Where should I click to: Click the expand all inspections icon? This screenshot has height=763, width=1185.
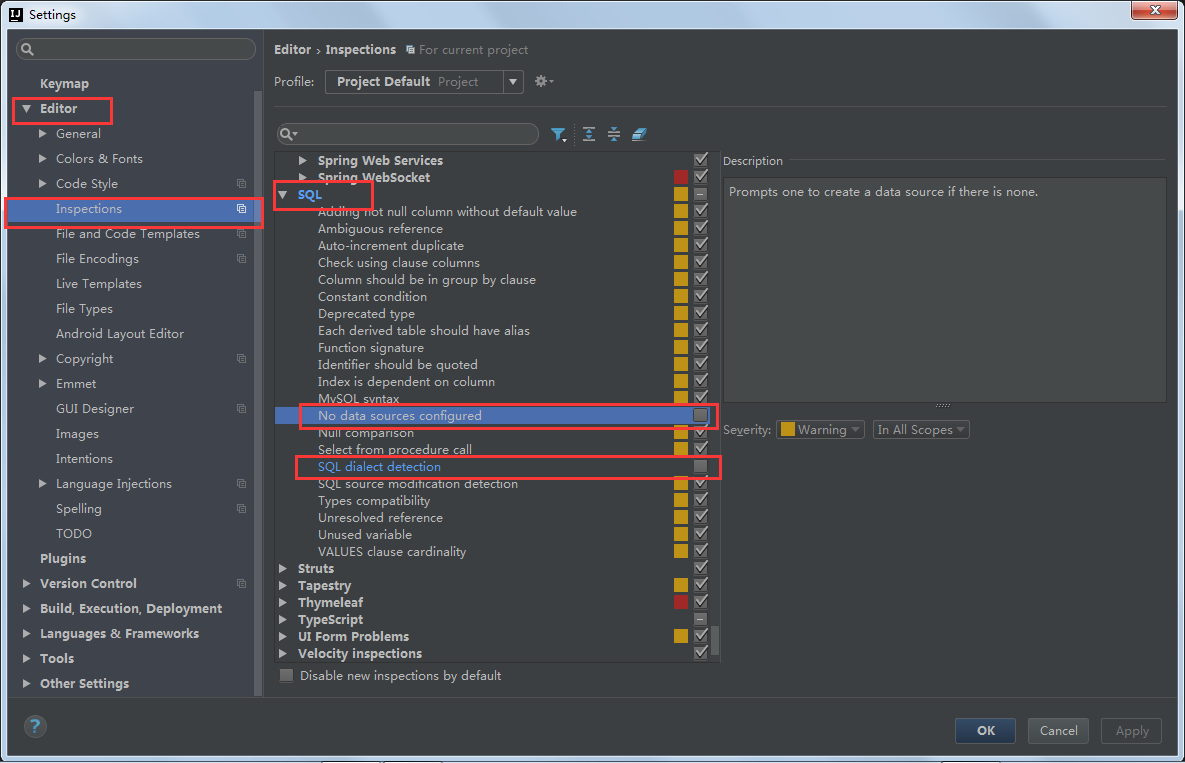[589, 134]
